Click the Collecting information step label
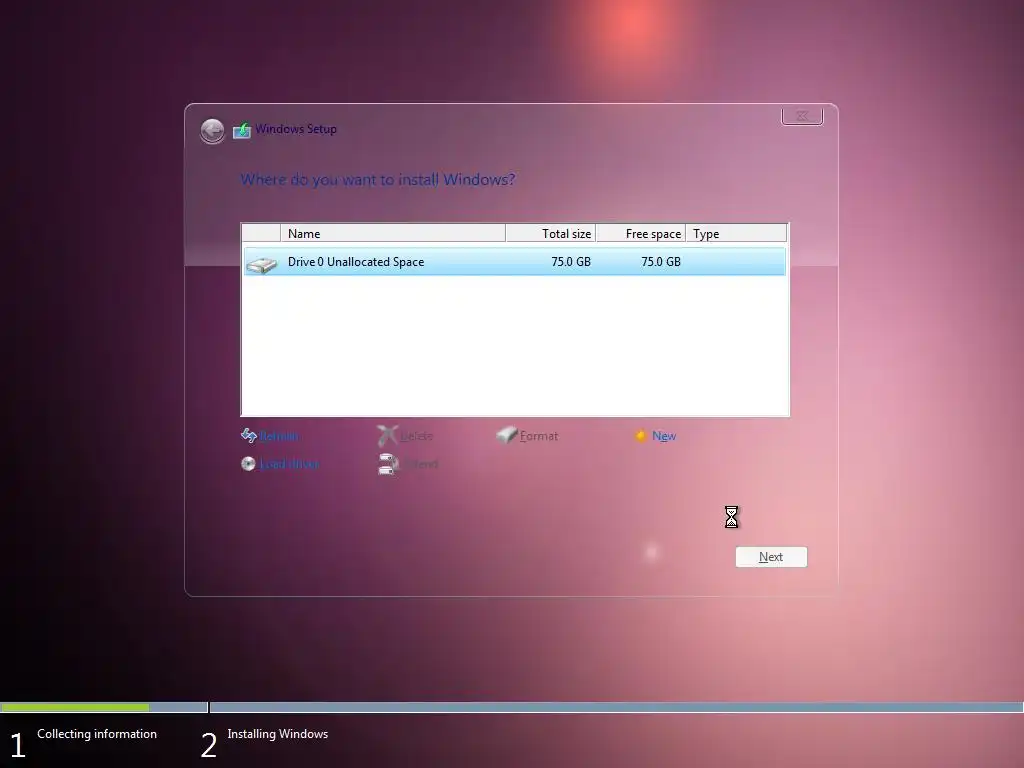Screen dimensions: 1024x768 pos(97,734)
